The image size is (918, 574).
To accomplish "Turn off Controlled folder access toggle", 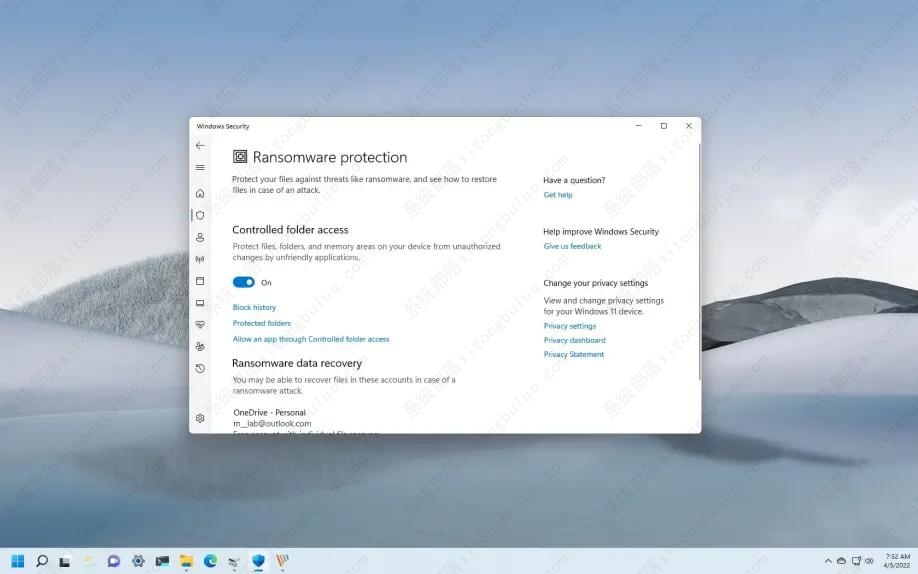I will (243, 283).
